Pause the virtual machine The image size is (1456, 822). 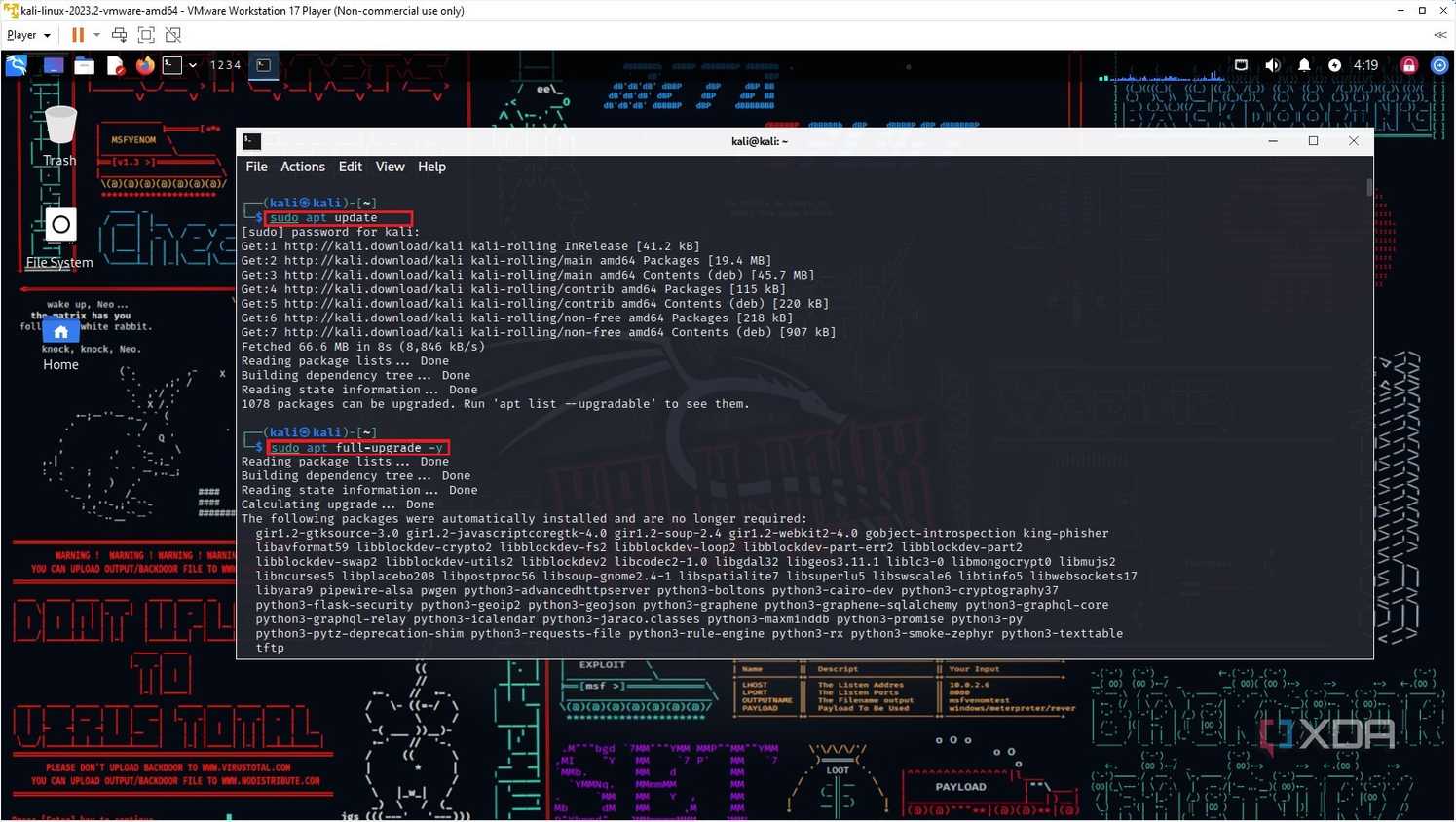(x=78, y=35)
